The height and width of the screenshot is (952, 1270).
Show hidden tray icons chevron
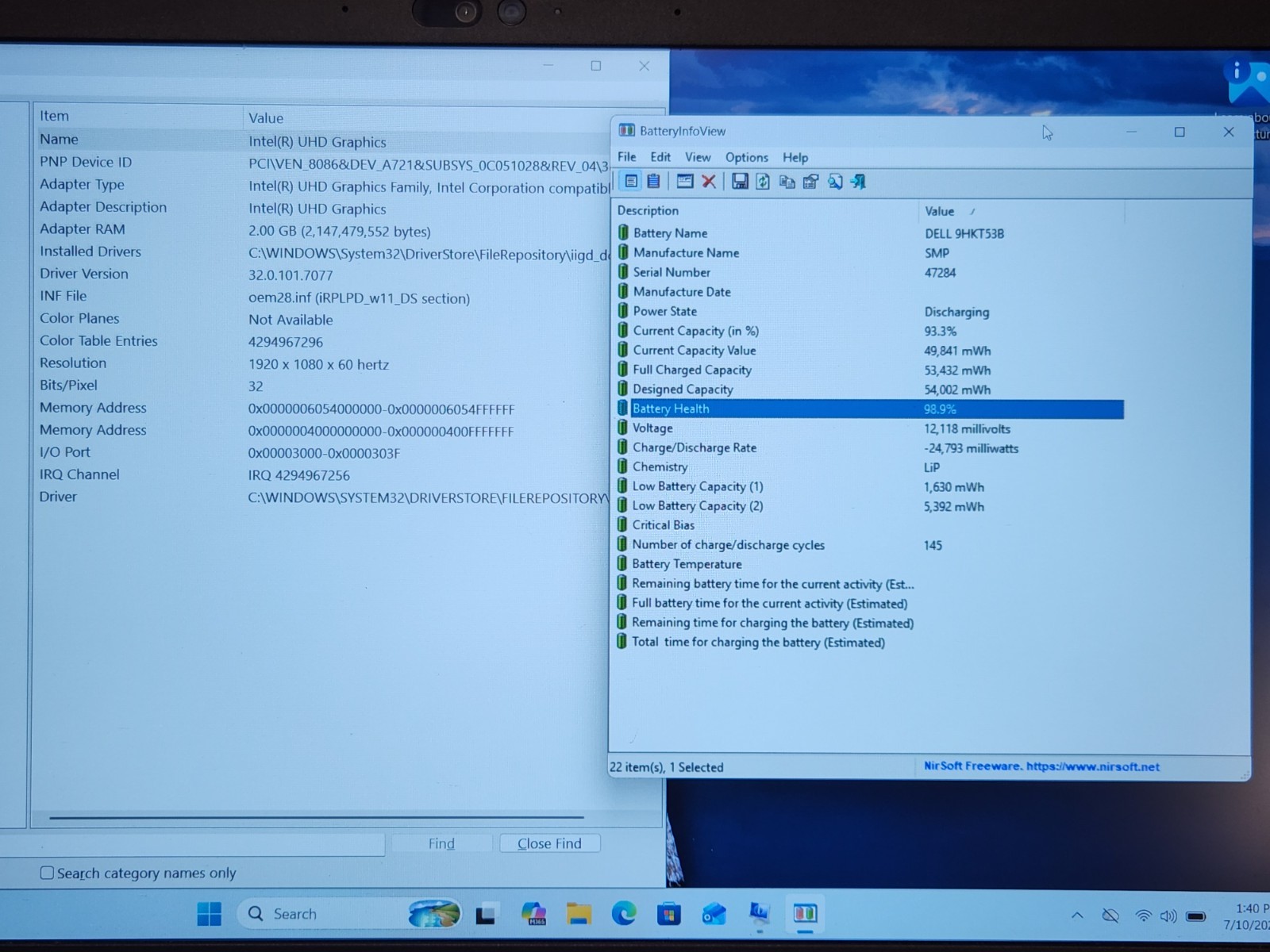click(x=1077, y=916)
